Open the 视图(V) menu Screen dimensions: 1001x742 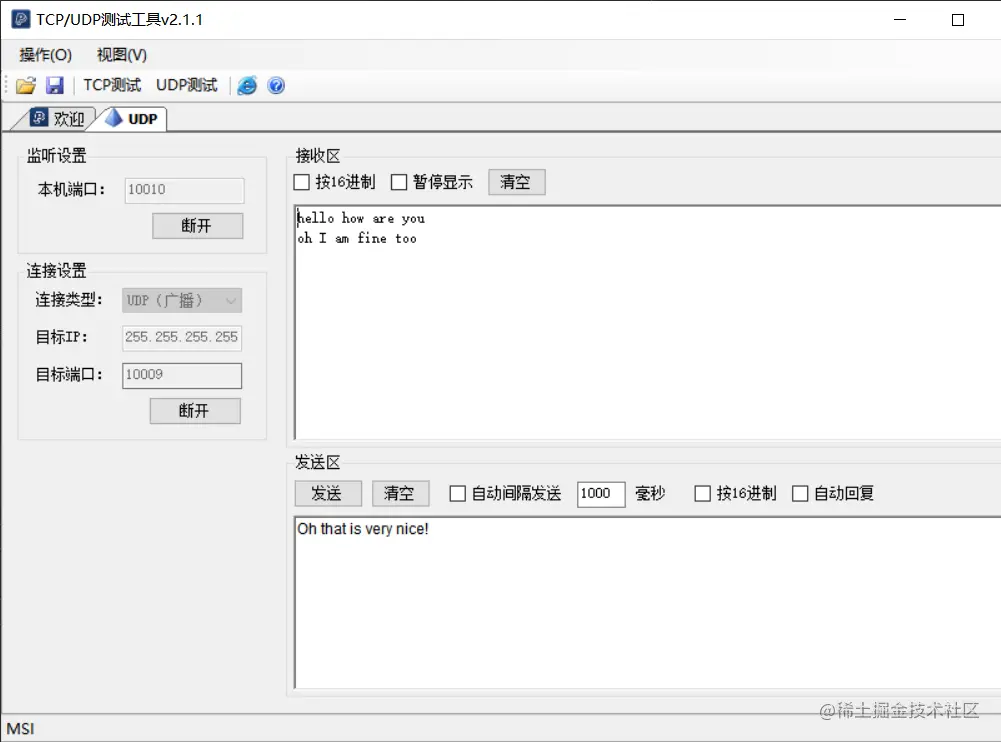click(121, 55)
